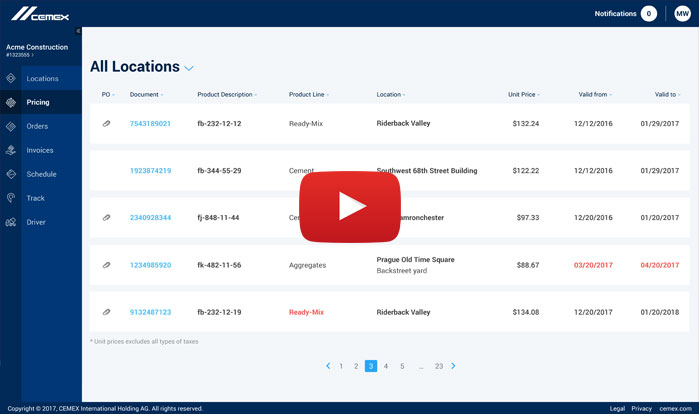Click Southwest 68th Street Building location

point(427,171)
